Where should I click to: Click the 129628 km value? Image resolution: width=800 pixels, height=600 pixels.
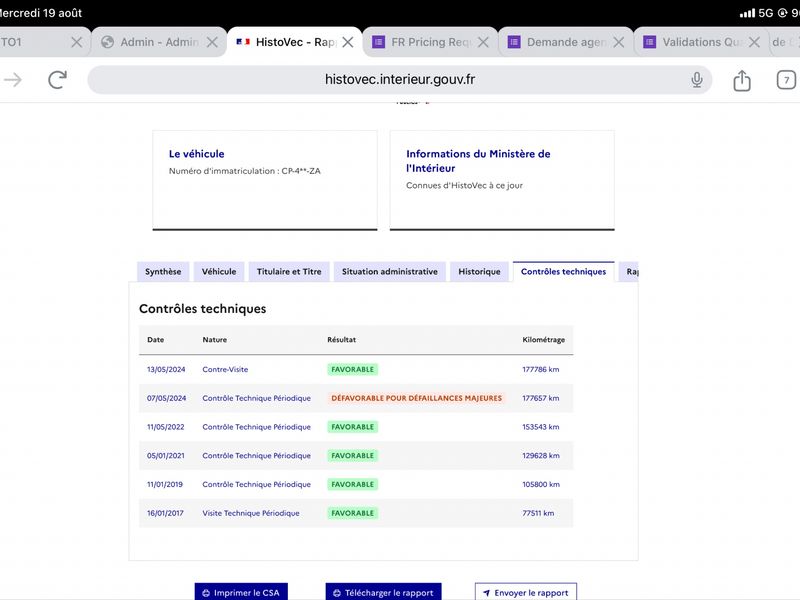[x=541, y=456]
